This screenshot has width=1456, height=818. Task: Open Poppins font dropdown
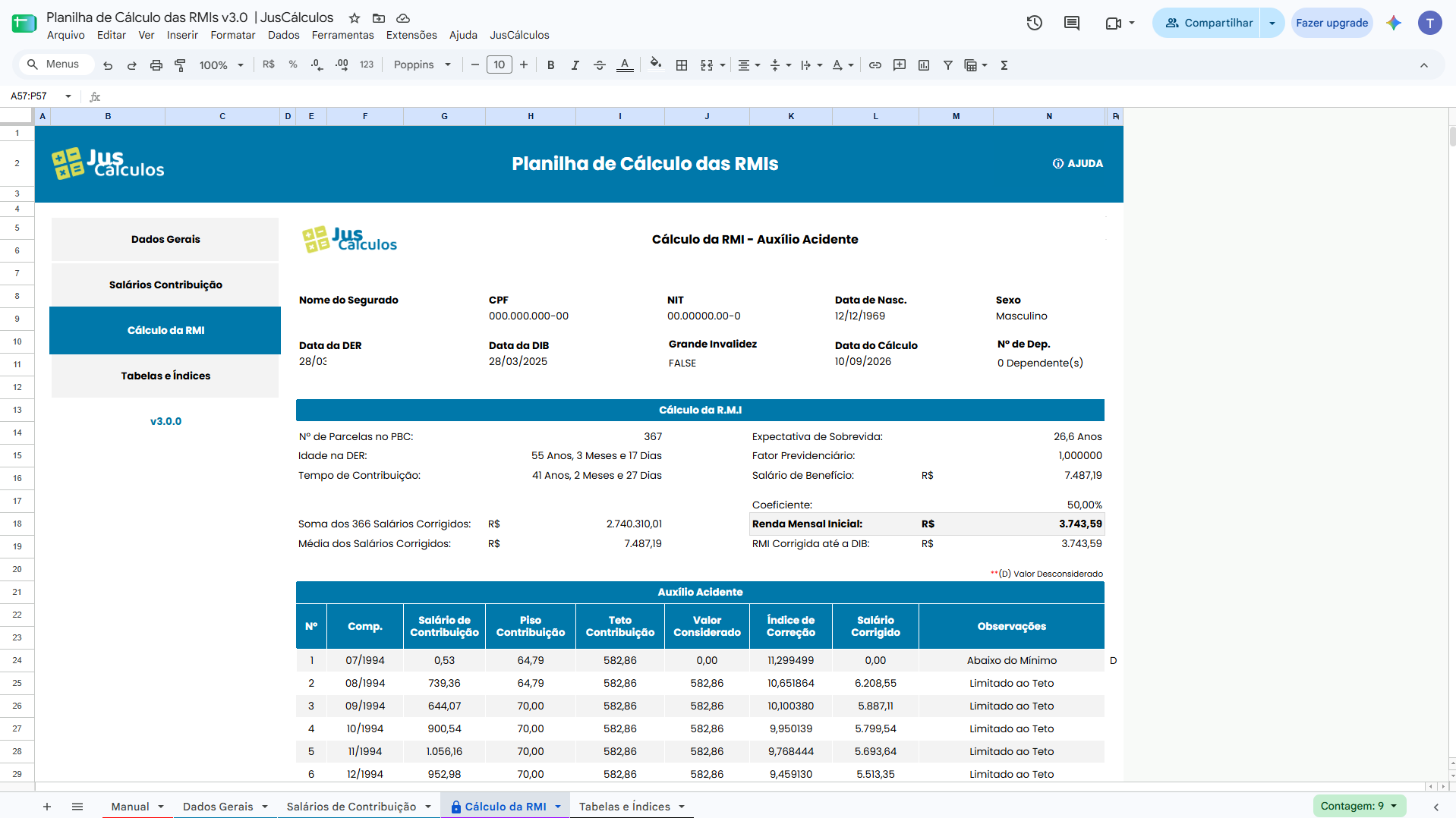tap(422, 65)
